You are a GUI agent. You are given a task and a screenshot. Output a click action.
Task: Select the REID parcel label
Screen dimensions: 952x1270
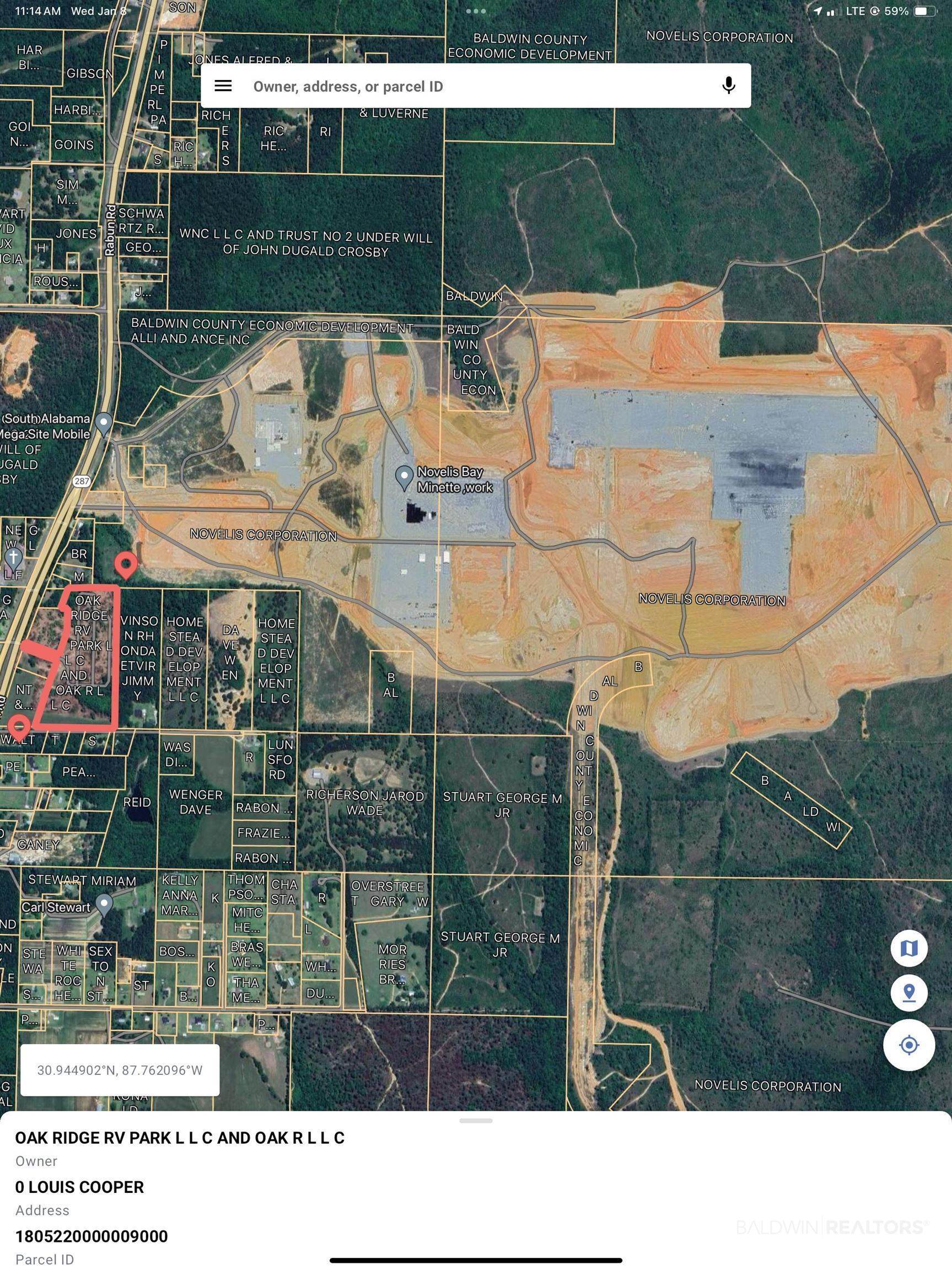(137, 802)
